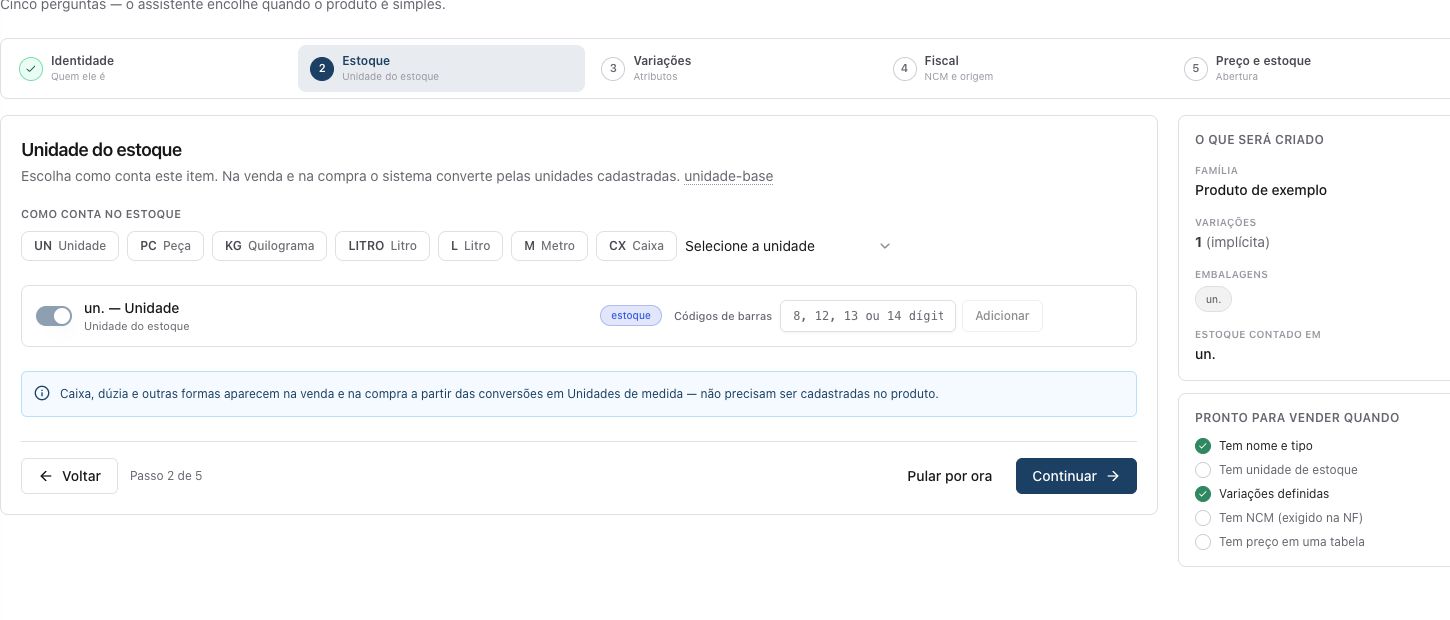The height and width of the screenshot is (620, 1450).
Task: Click the Identidade step checkmark icon
Action: click(x=31, y=68)
